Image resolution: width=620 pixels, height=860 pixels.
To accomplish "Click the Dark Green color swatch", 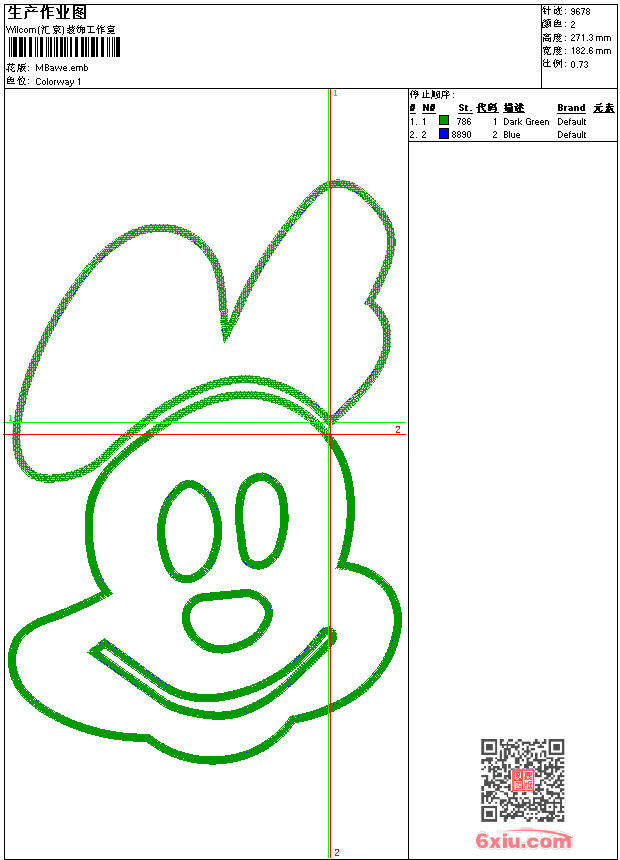I will click(444, 120).
